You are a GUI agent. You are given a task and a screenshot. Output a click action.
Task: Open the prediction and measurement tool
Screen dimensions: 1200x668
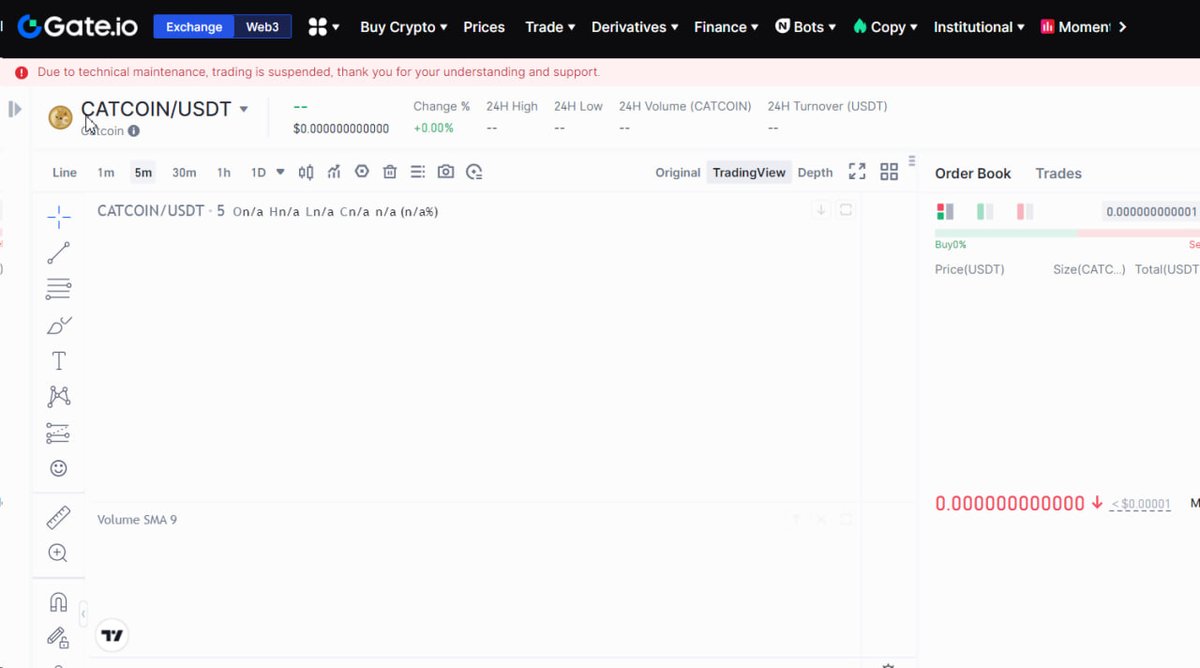[59, 433]
